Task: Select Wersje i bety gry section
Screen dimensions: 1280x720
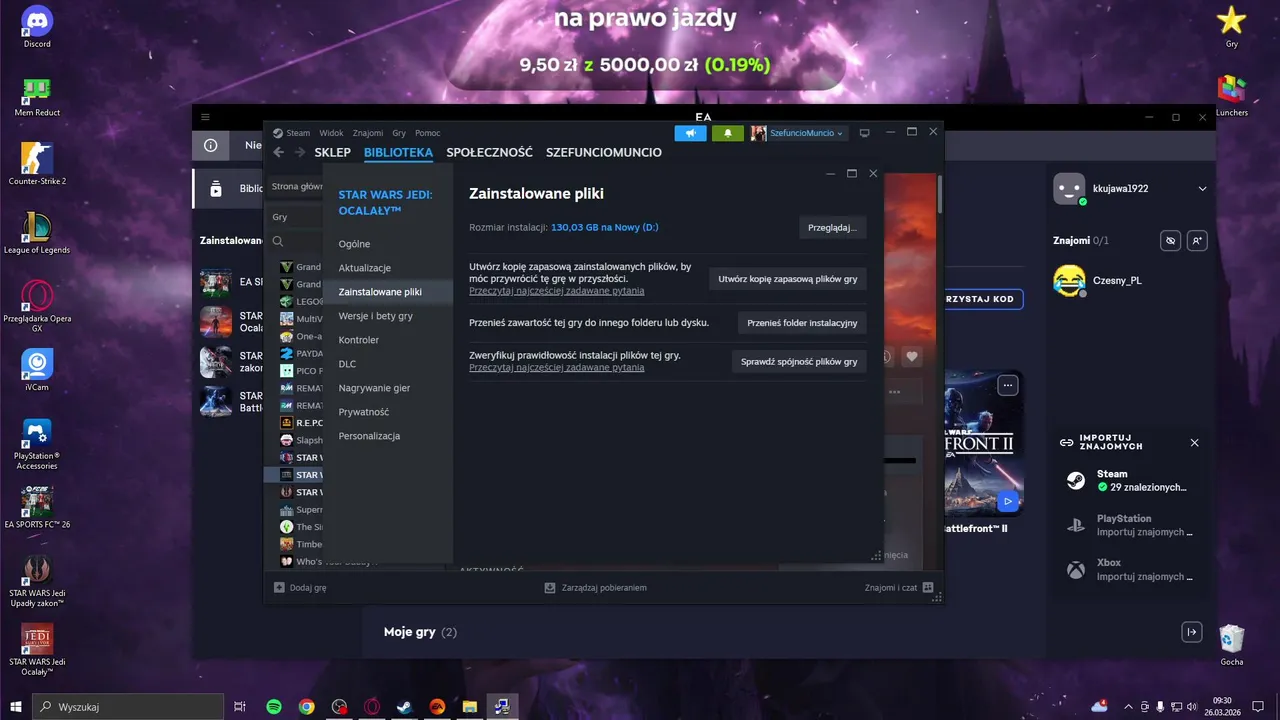Action: [x=388, y=316]
